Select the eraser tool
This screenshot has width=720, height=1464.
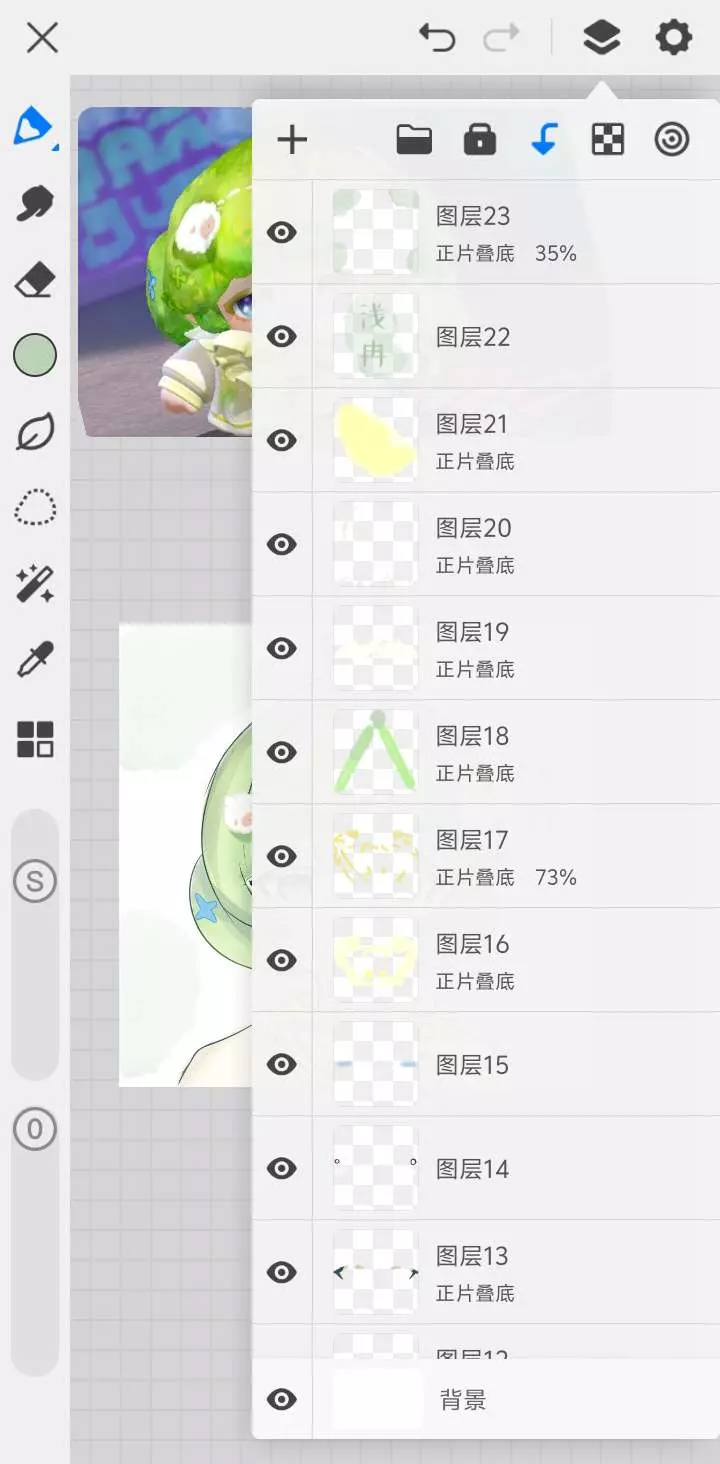[x=35, y=280]
